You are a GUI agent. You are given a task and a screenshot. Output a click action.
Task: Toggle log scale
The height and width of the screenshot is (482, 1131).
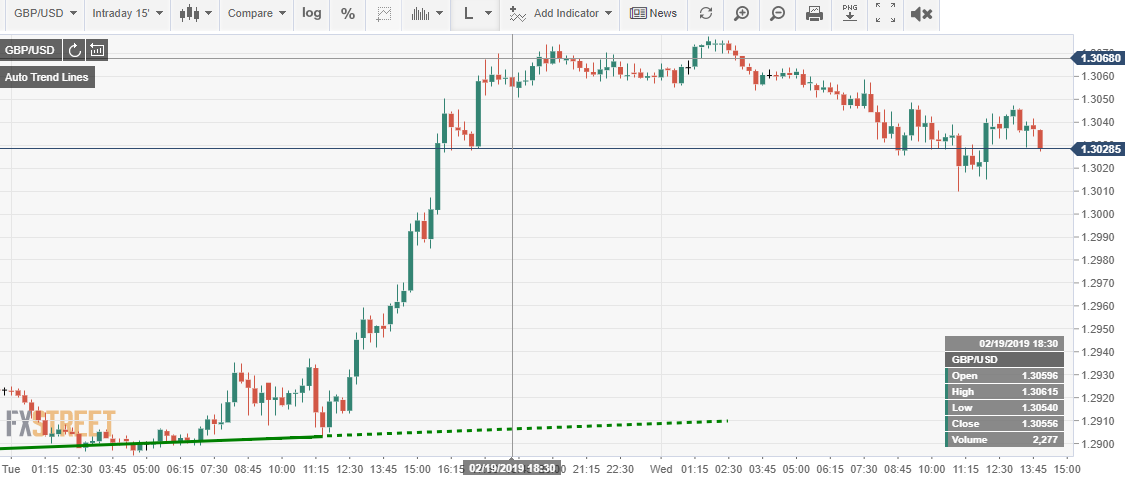point(312,14)
